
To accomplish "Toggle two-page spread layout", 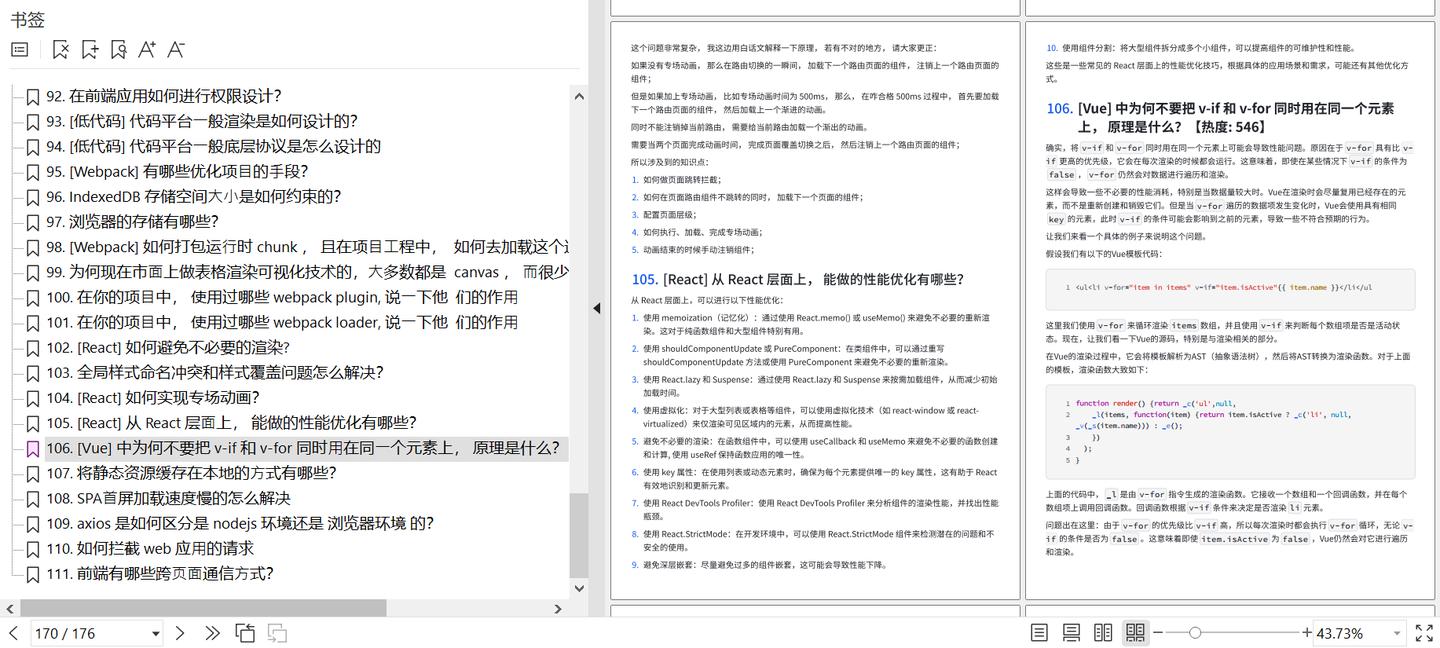I will pyautogui.click(x=1101, y=632).
